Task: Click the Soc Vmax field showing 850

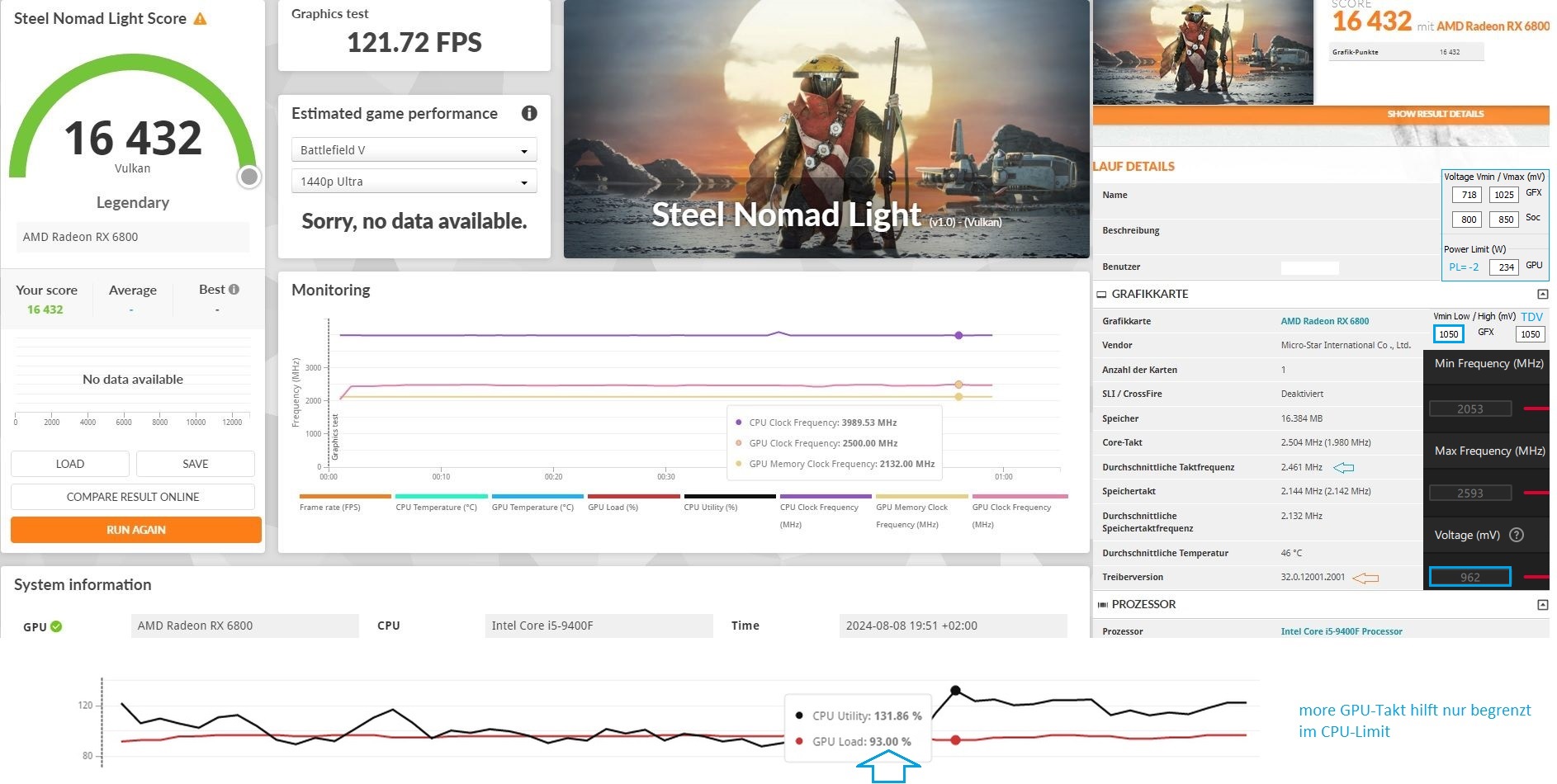Action: [x=1504, y=220]
